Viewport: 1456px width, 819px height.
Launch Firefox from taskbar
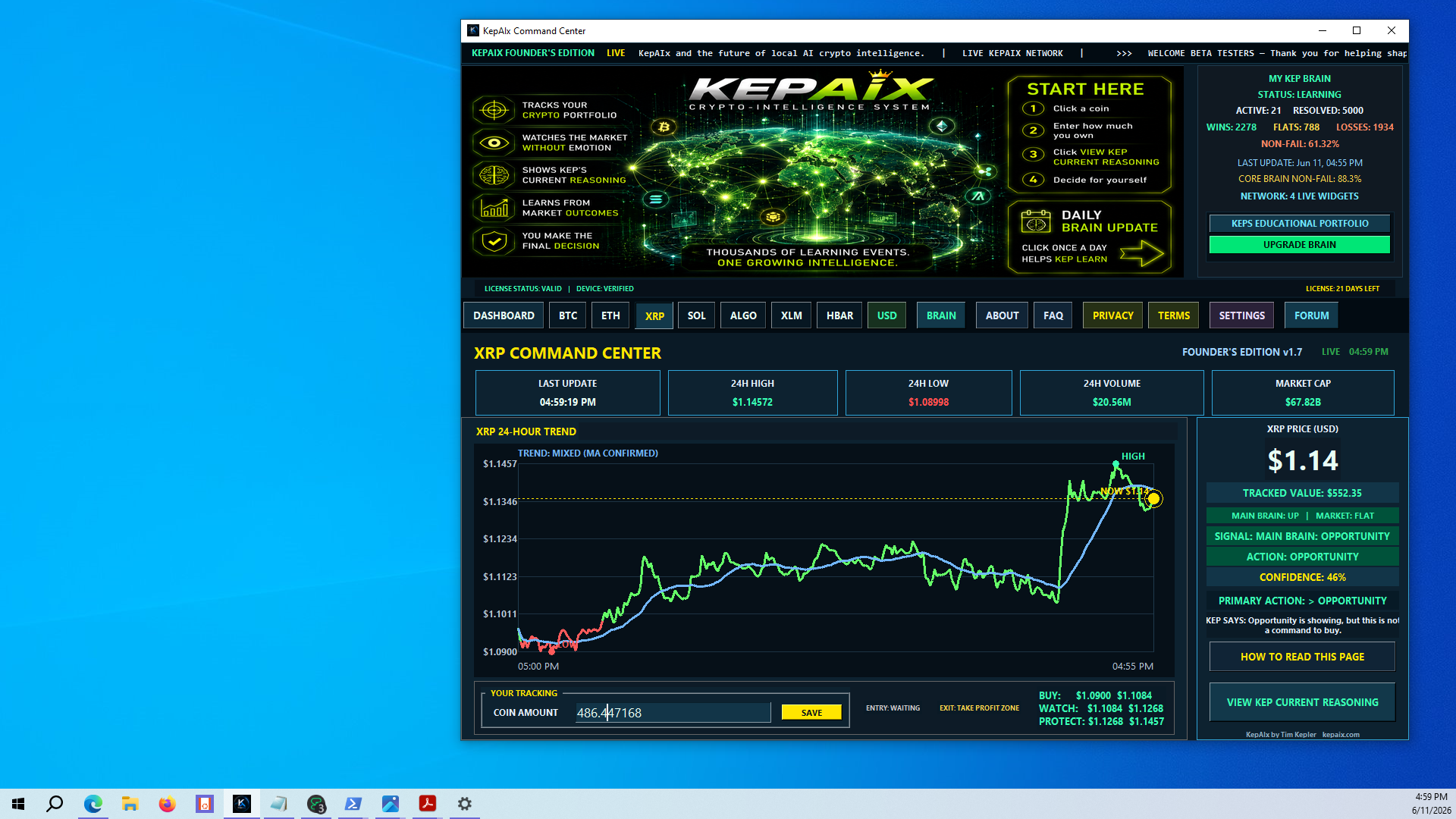pos(167,804)
